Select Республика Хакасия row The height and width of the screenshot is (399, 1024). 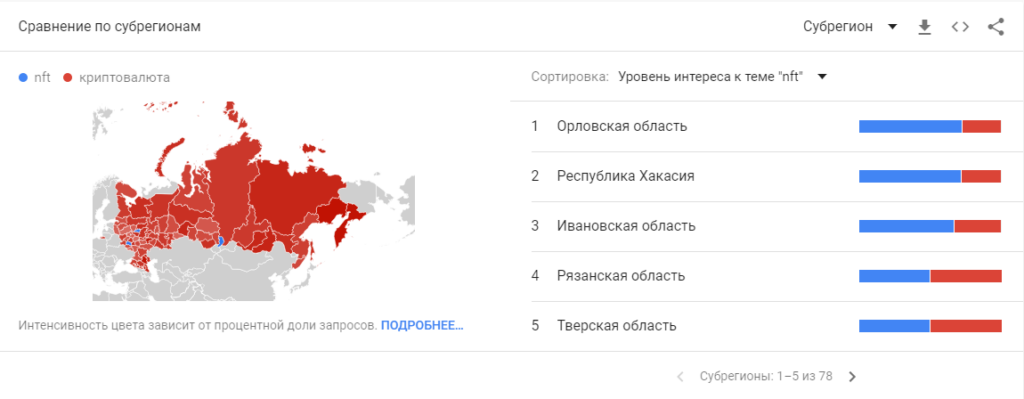pos(767,176)
